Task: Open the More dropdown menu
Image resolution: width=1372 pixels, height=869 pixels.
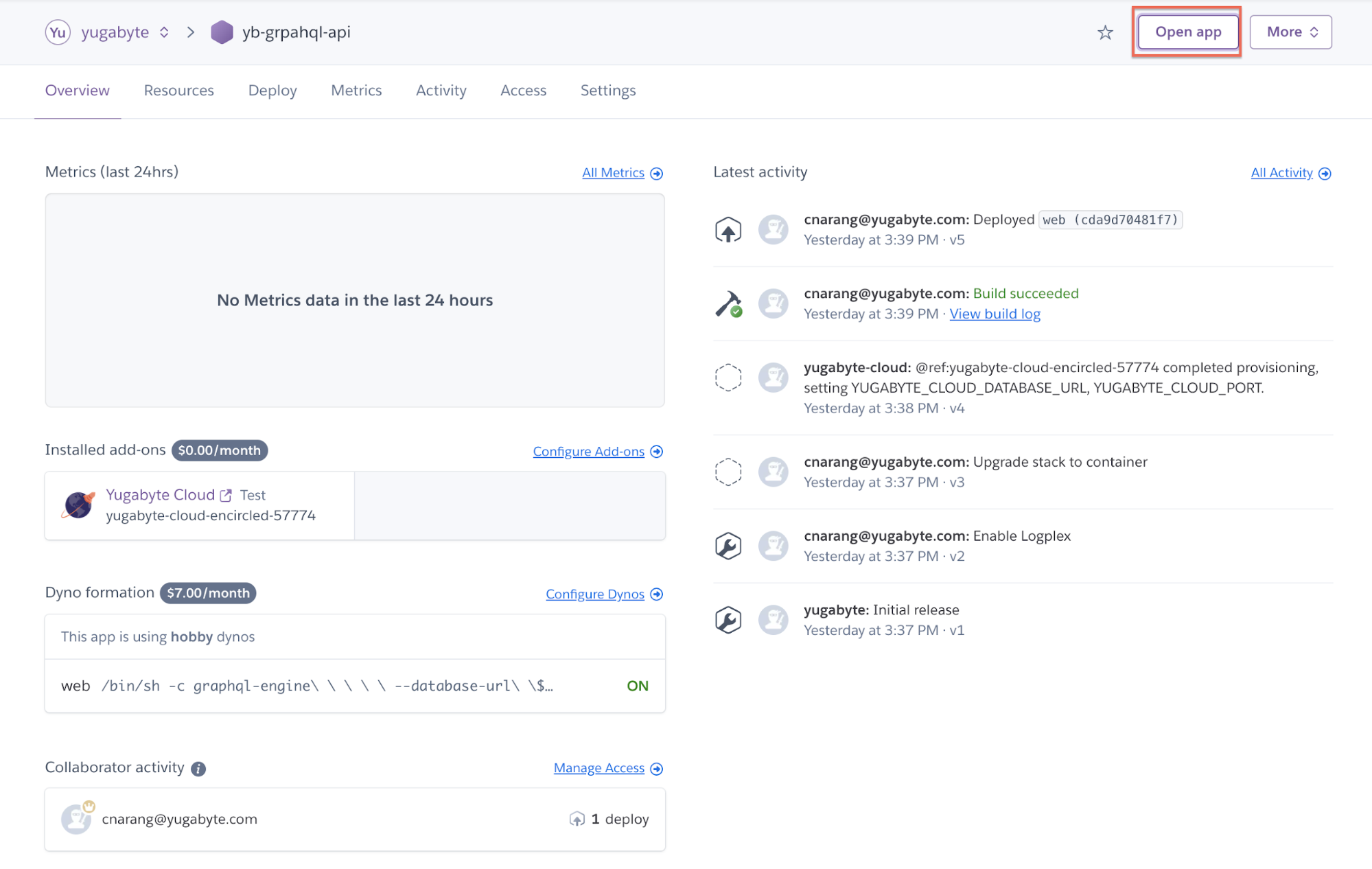Action: 1290,32
